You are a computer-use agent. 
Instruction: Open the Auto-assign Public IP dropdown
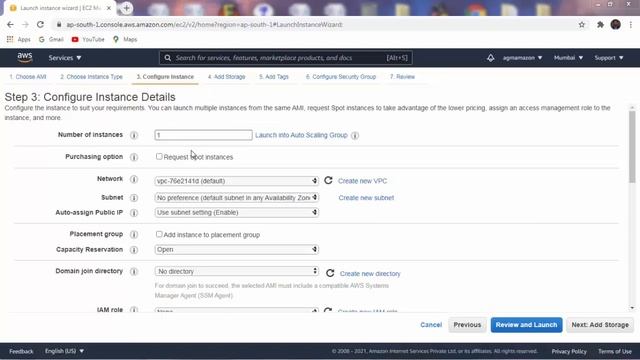236,212
